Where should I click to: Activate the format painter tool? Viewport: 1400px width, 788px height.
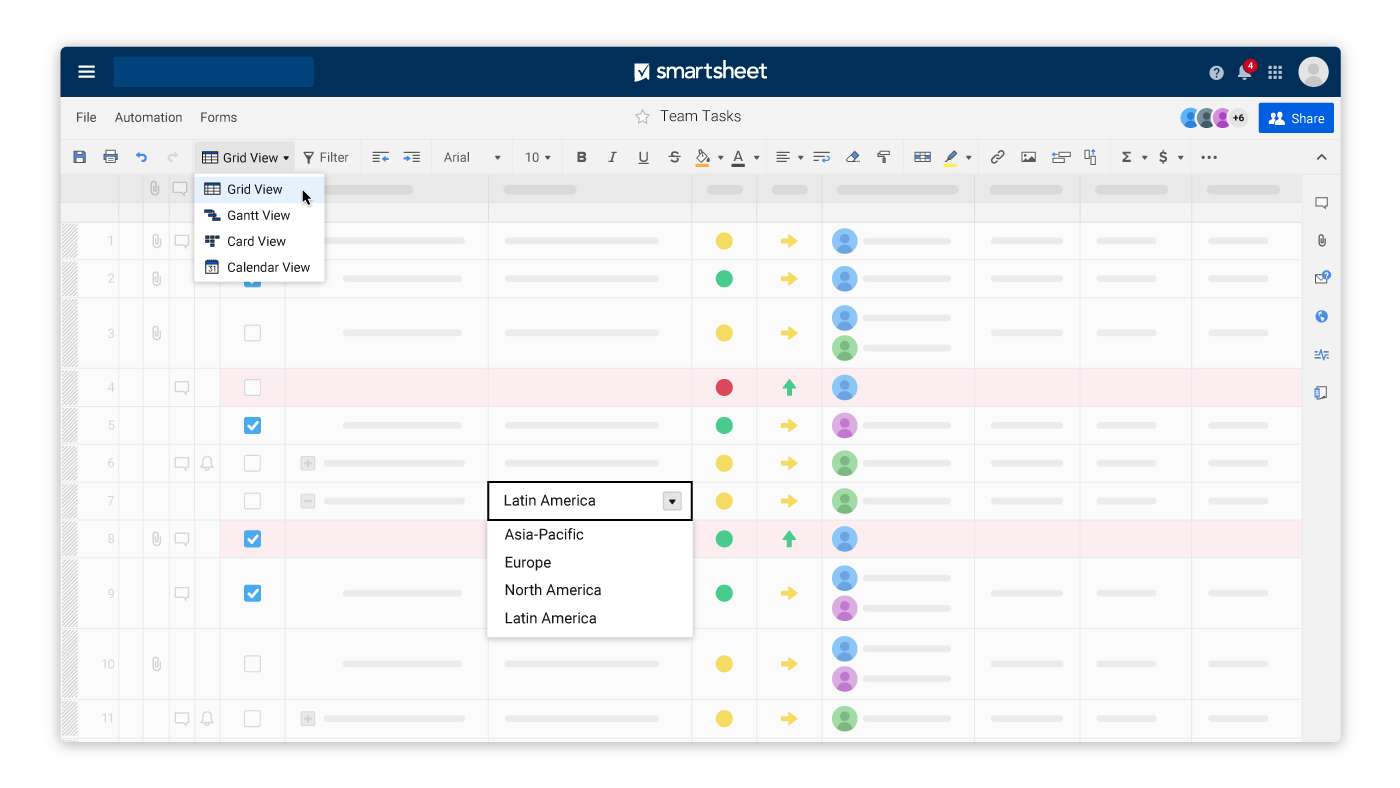pos(883,157)
